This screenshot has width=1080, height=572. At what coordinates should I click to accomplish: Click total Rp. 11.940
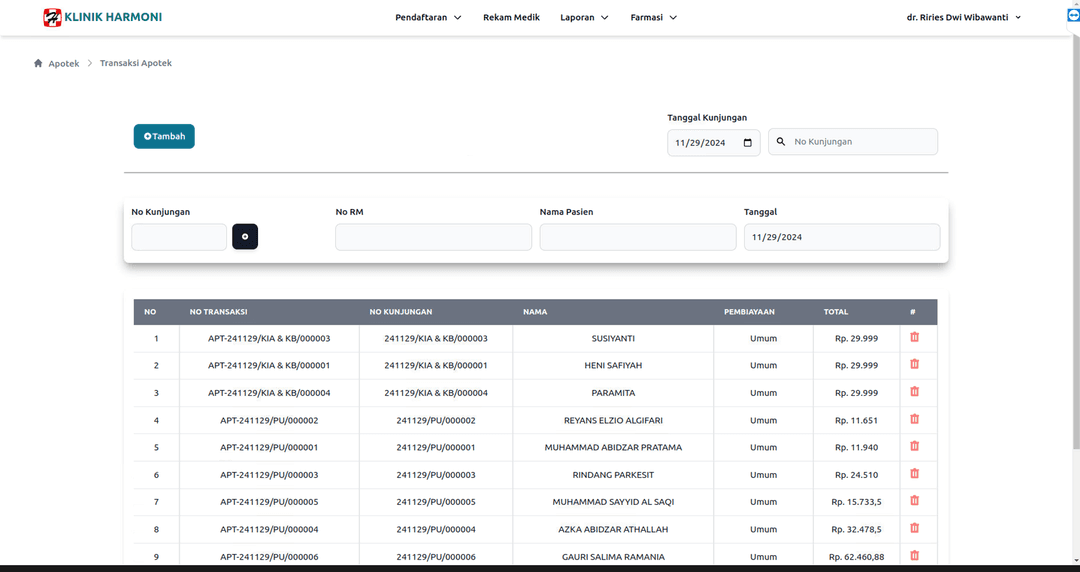856,447
